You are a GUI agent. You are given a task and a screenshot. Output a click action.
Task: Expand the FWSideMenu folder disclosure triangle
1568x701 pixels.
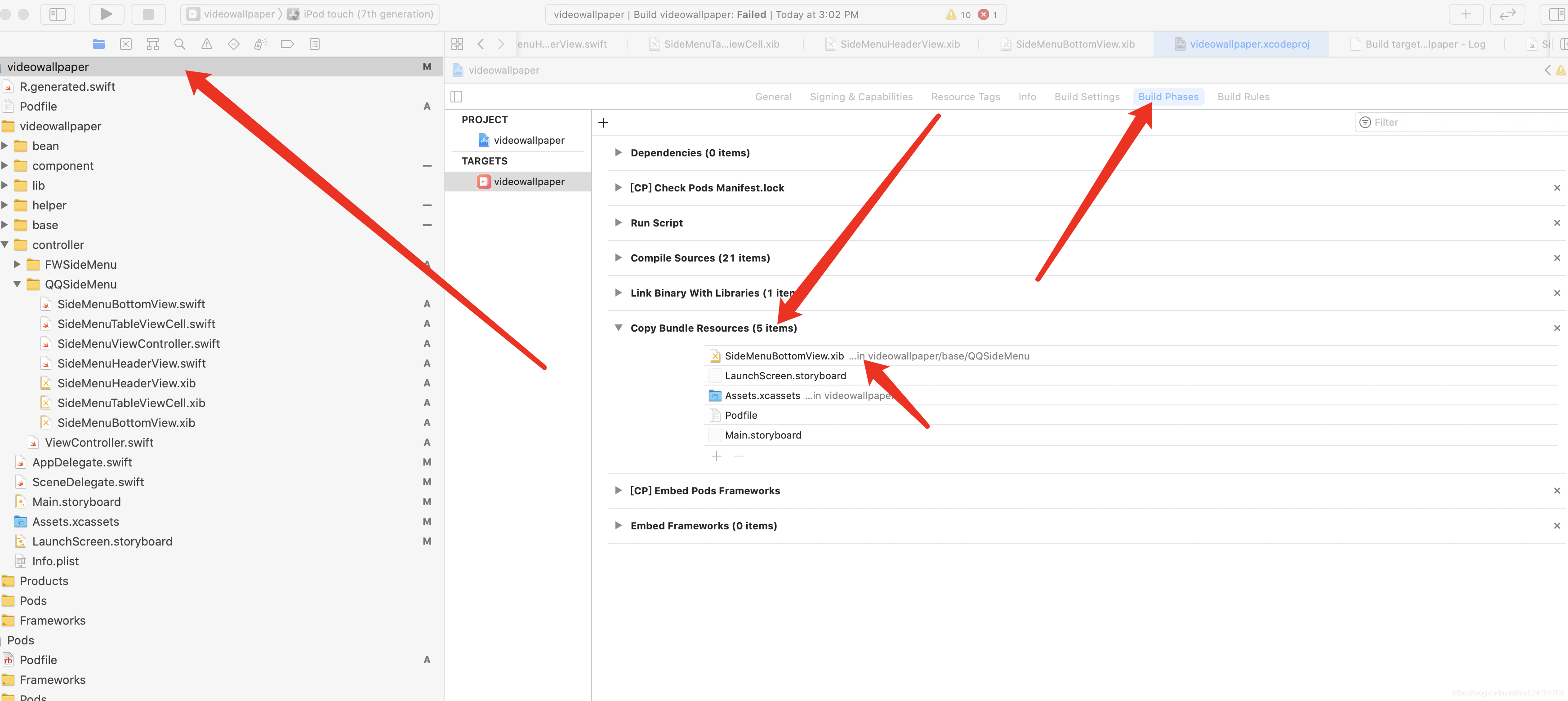(16, 265)
